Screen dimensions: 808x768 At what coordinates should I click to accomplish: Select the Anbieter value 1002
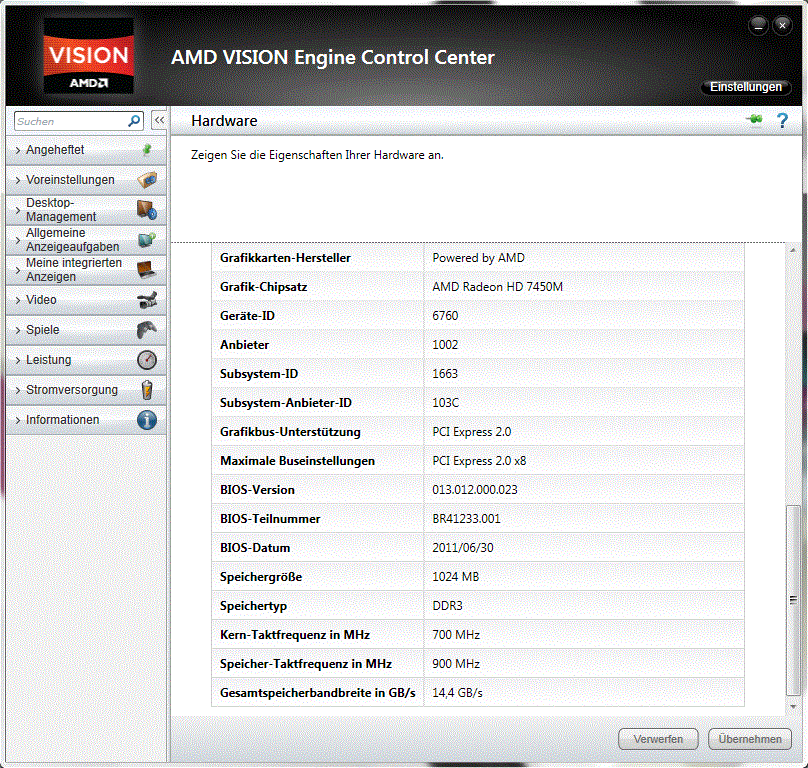click(445, 344)
